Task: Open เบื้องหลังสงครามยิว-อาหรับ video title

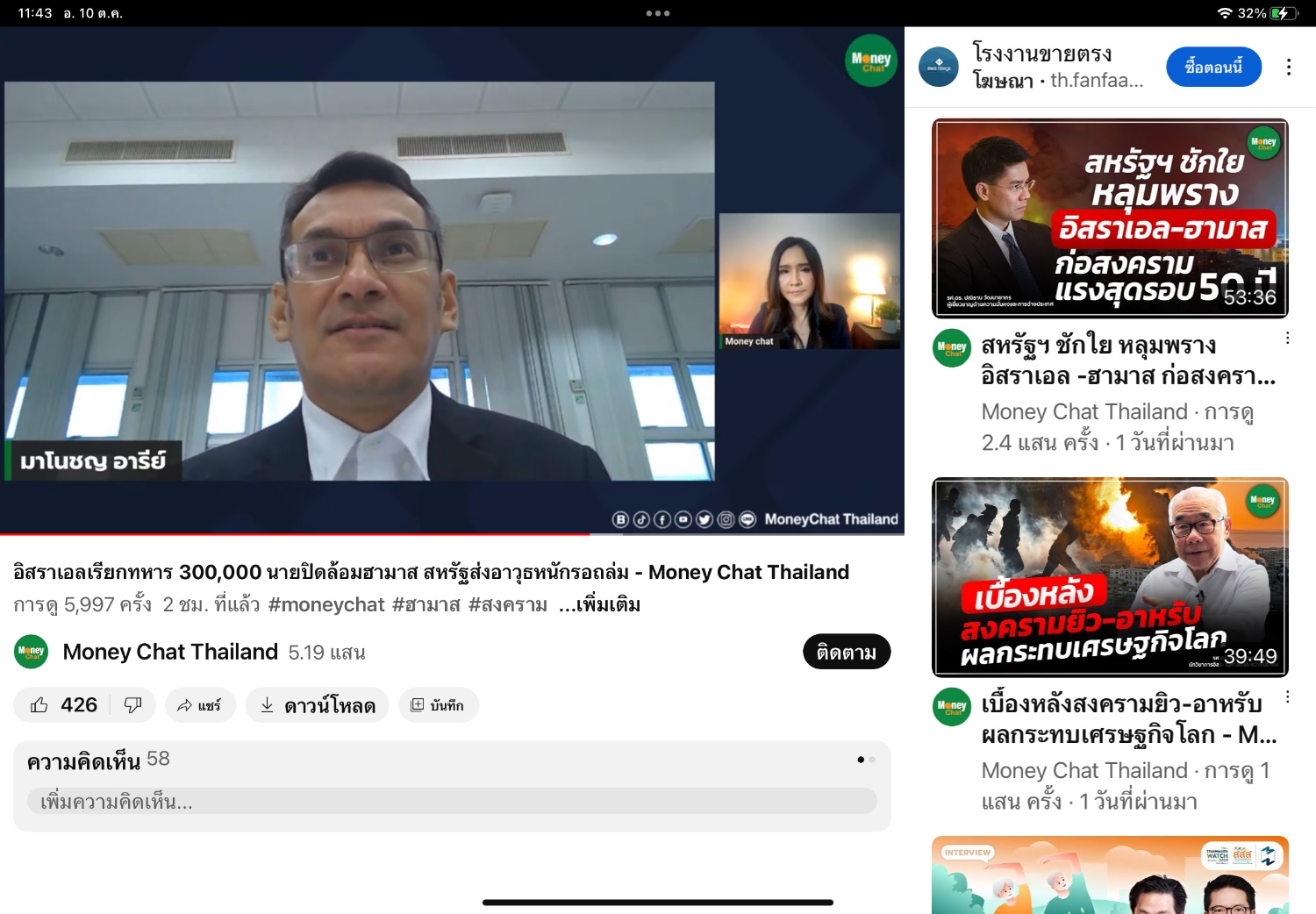Action: (1128, 719)
